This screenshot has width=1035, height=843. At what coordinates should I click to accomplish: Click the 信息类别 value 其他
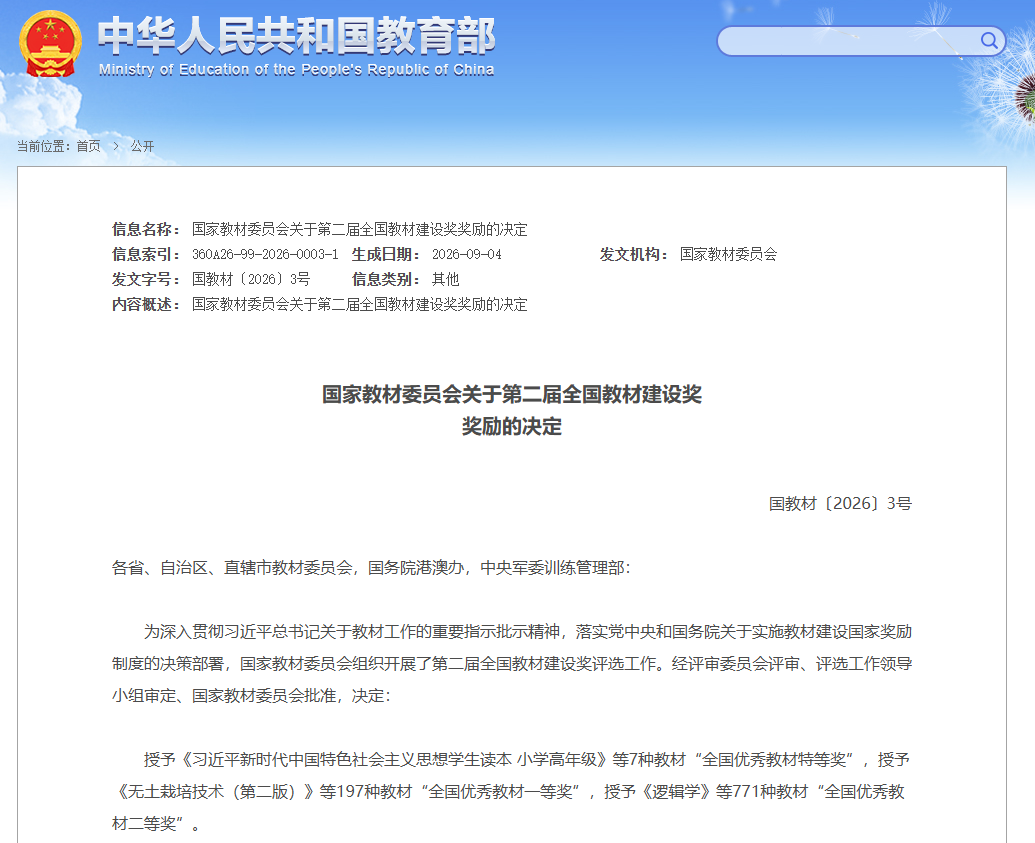click(x=446, y=279)
